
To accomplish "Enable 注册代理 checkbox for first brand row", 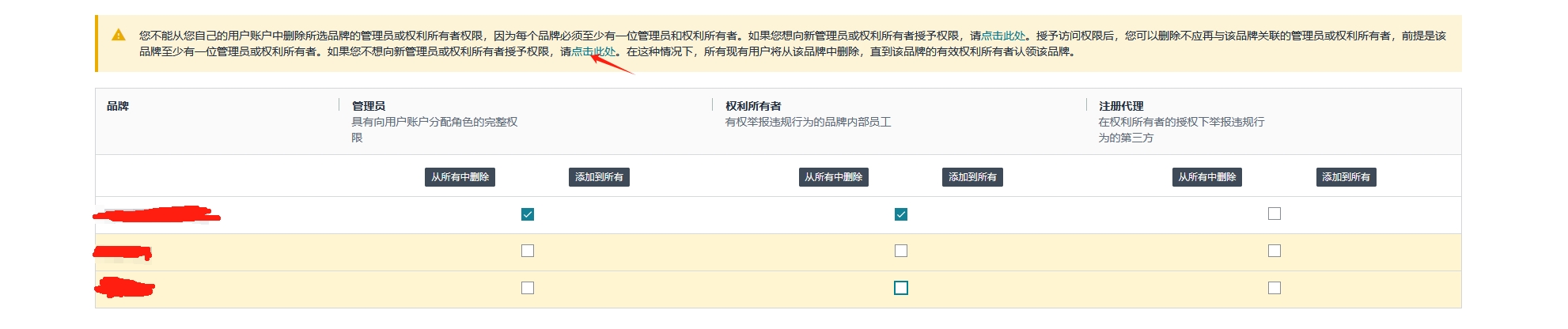I will 1274,214.
